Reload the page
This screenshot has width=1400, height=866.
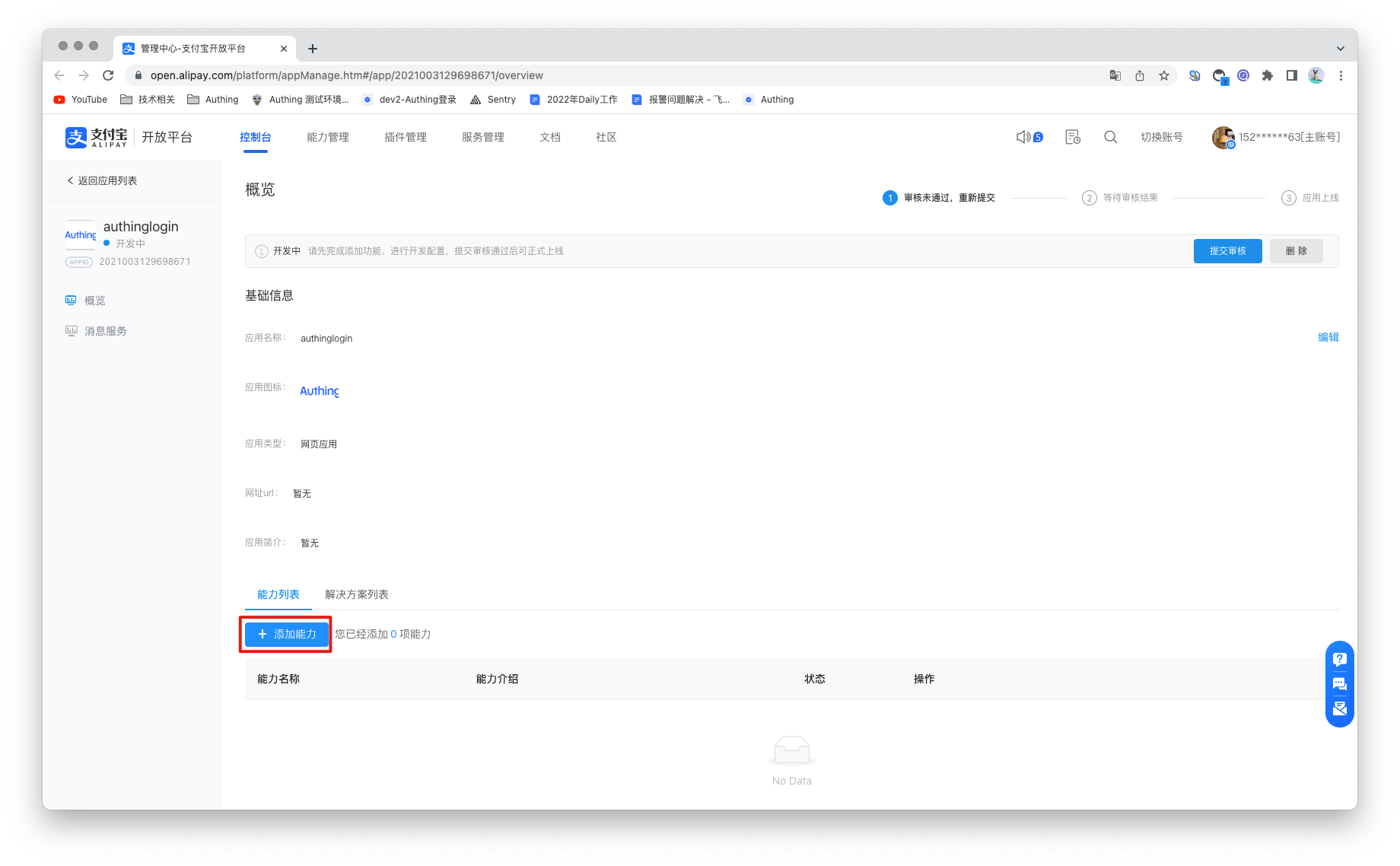coord(108,75)
